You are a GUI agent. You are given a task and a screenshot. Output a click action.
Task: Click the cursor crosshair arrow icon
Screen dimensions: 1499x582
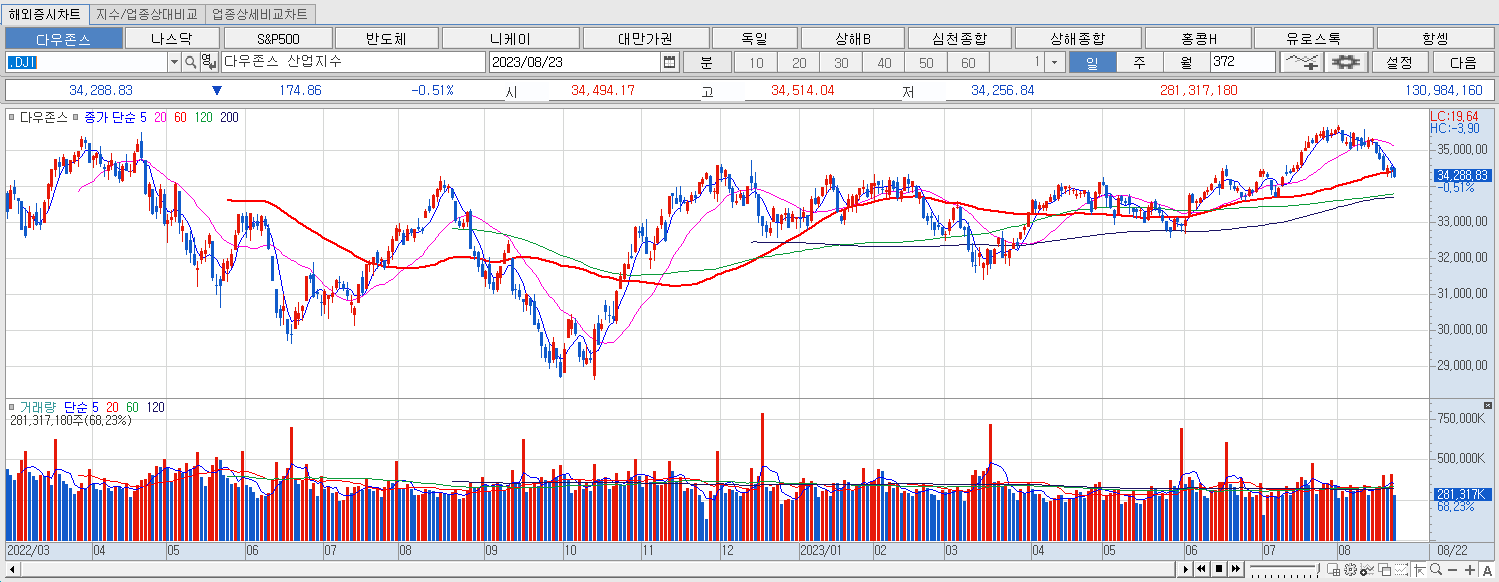(1420, 569)
